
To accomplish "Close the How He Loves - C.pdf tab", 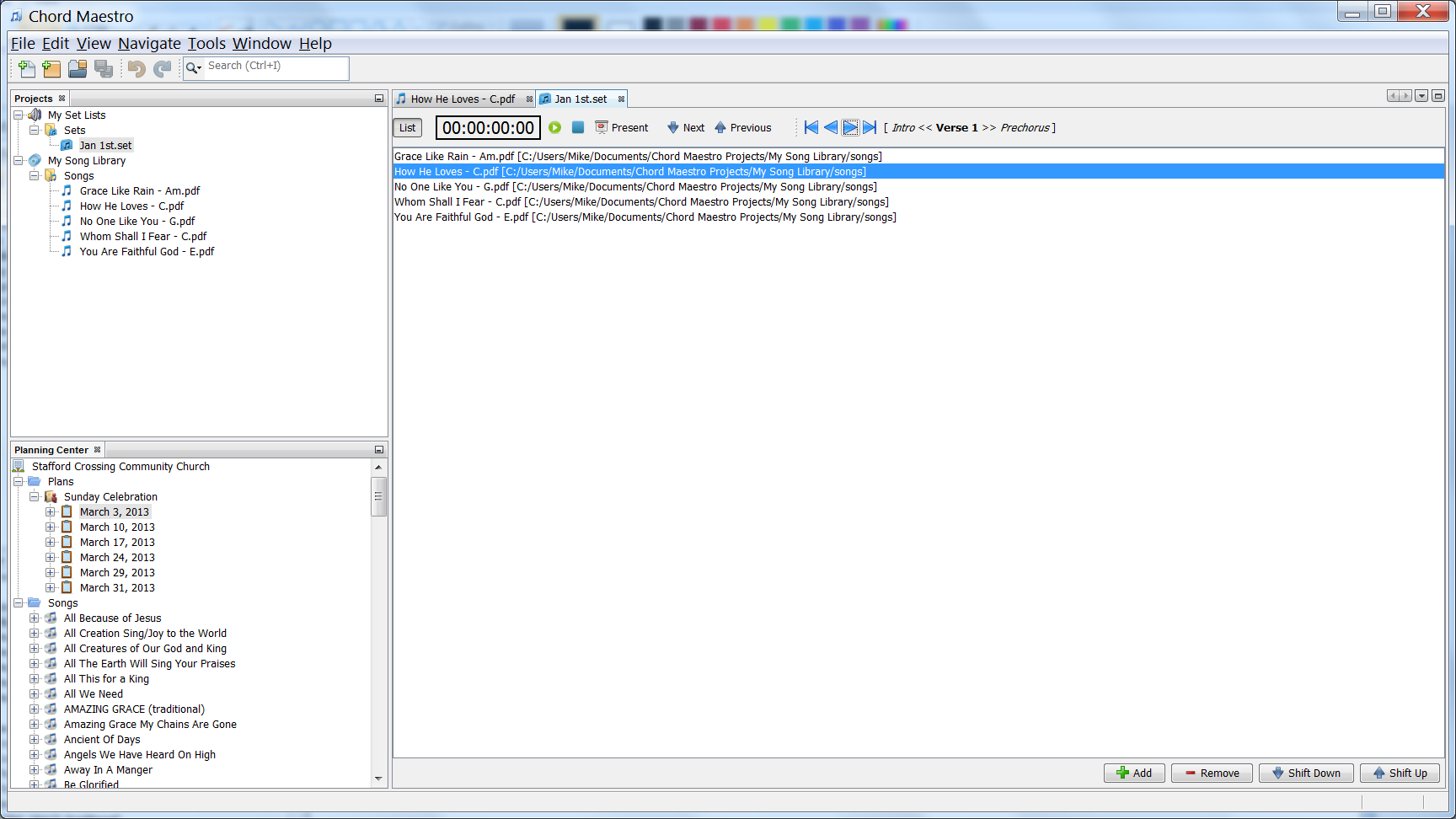I will click(529, 99).
